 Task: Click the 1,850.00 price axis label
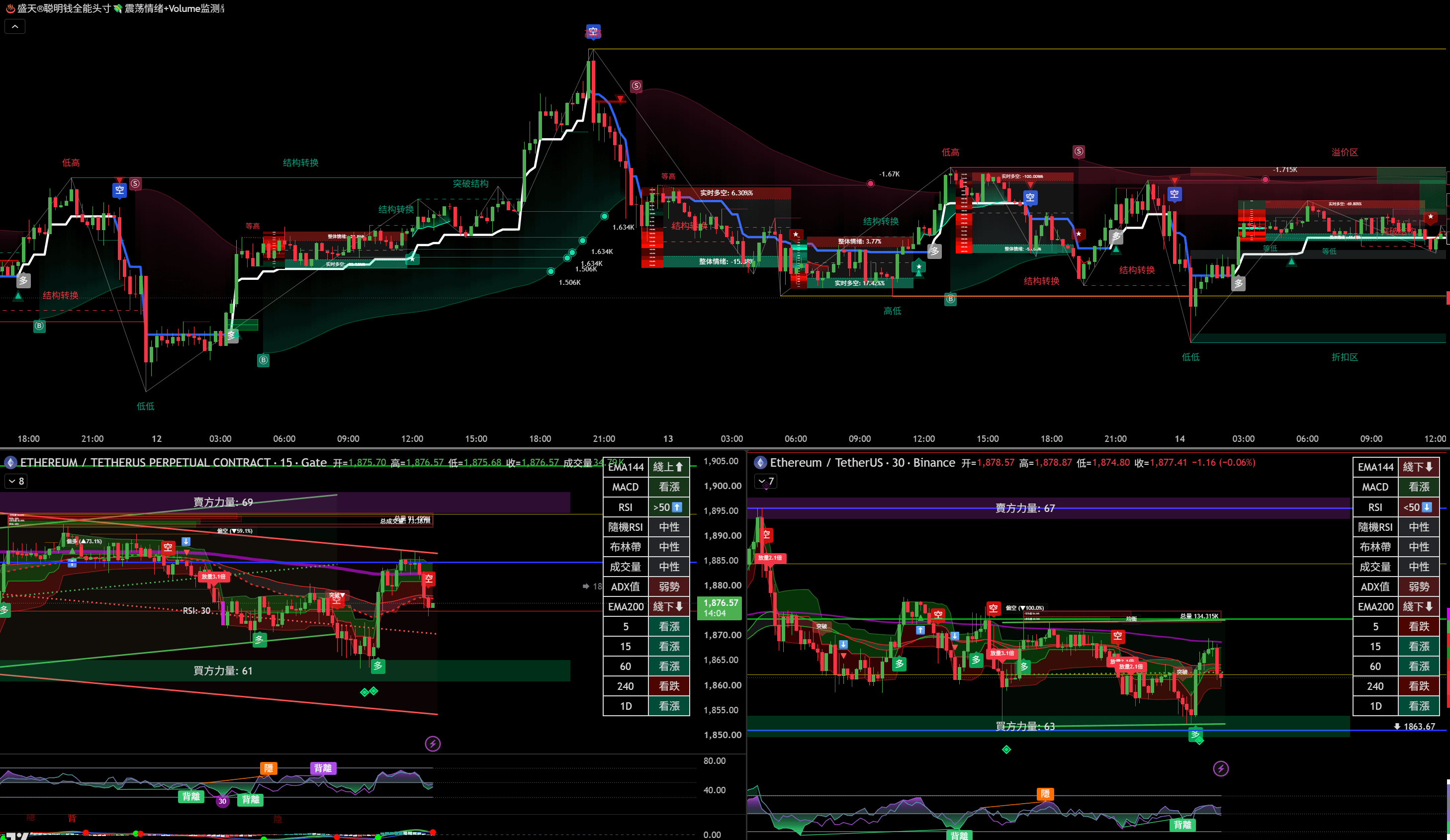point(723,735)
